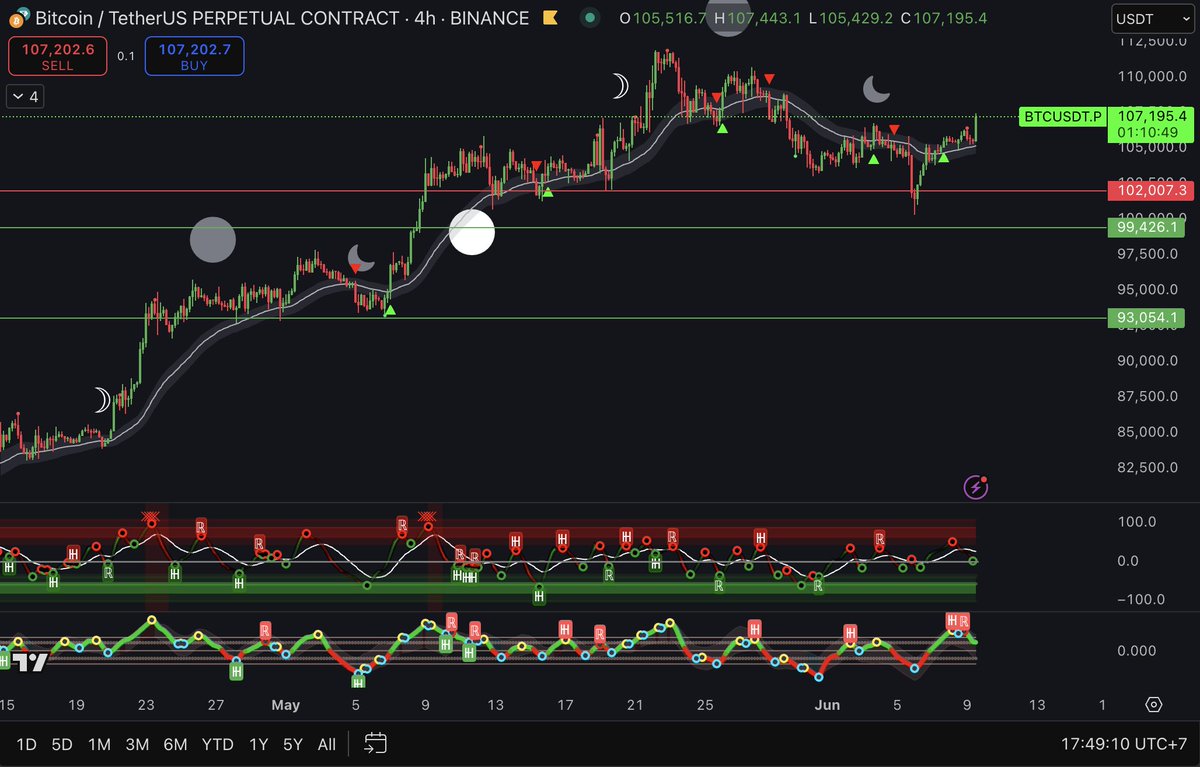Select the 1Y time range
This screenshot has width=1200, height=767.
click(x=258, y=744)
